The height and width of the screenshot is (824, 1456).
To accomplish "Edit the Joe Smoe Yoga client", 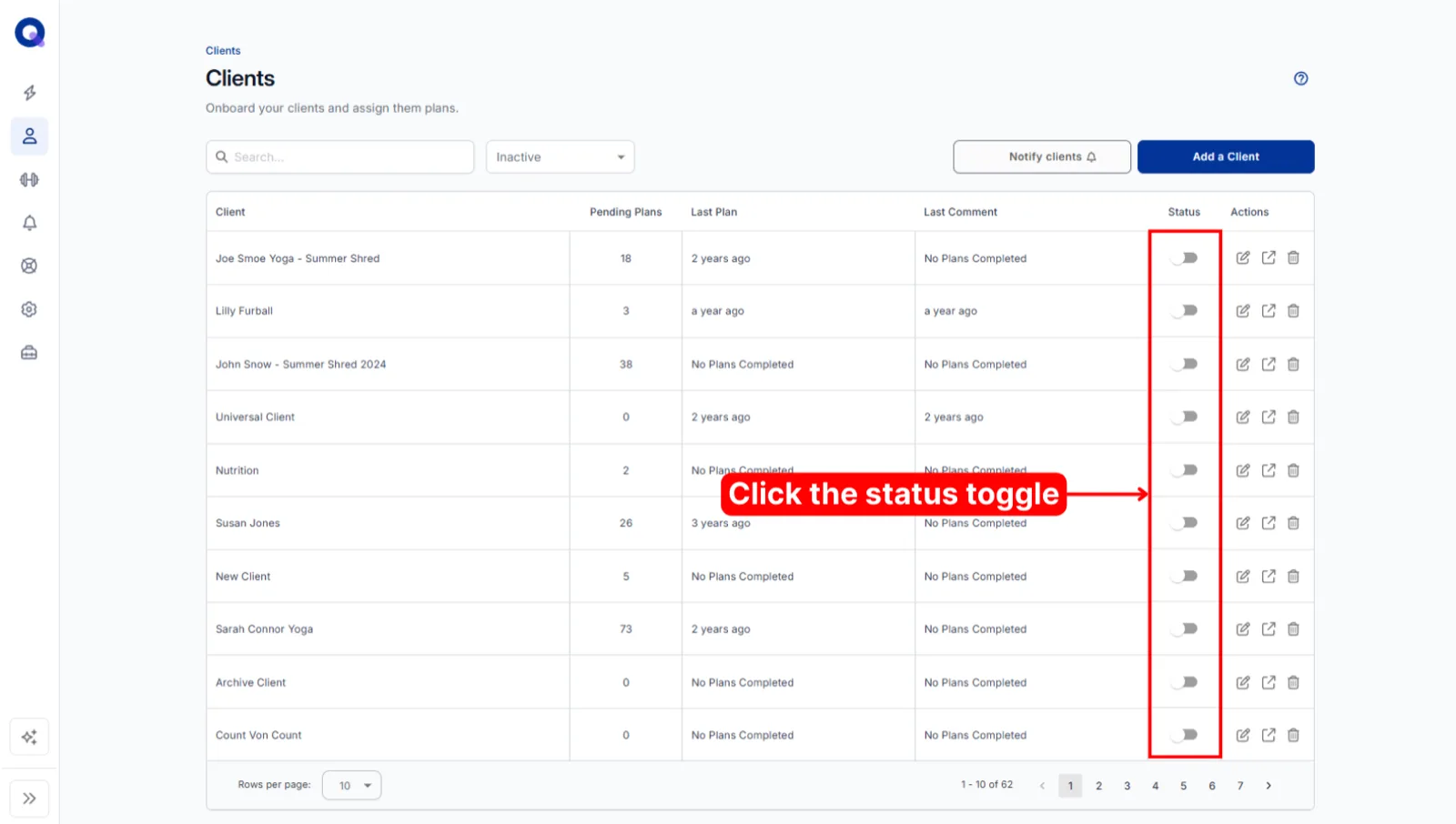I will pyautogui.click(x=1243, y=258).
